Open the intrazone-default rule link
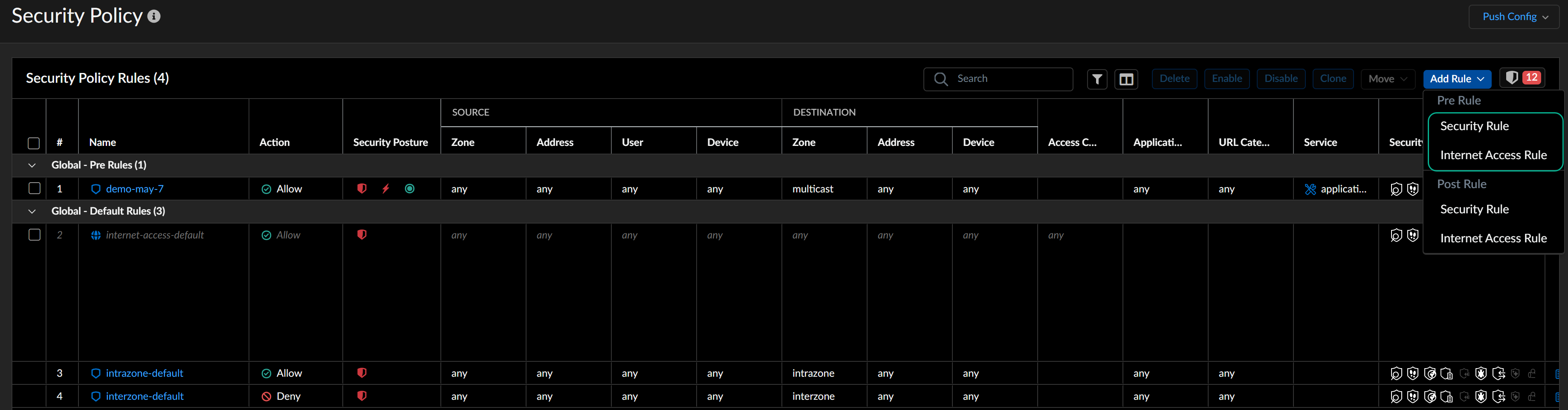Screen dimensions: 1568x410 tap(144, 373)
